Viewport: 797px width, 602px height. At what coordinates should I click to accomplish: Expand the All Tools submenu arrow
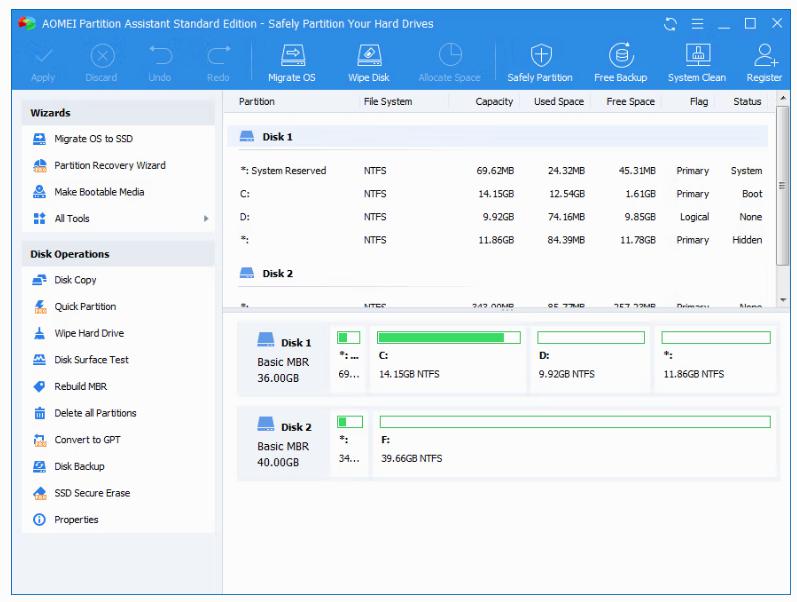tap(206, 219)
